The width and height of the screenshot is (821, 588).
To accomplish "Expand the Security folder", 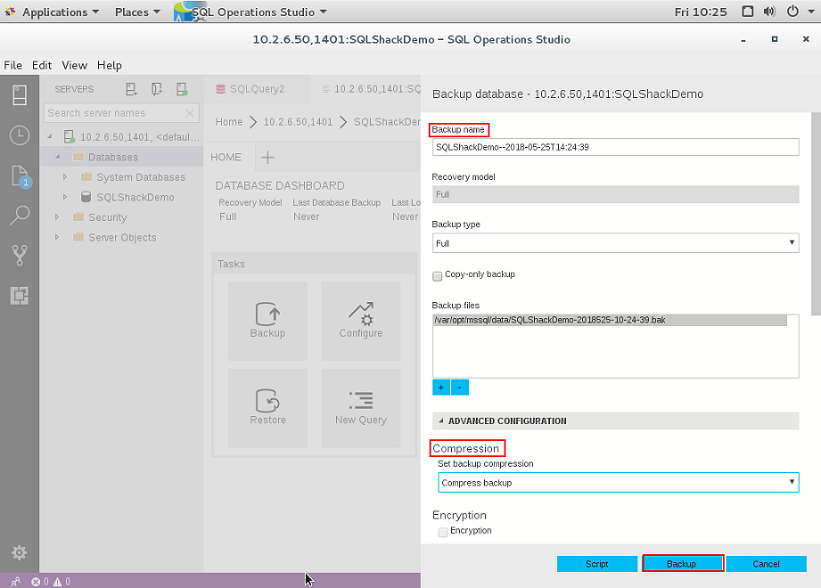I will point(57,217).
